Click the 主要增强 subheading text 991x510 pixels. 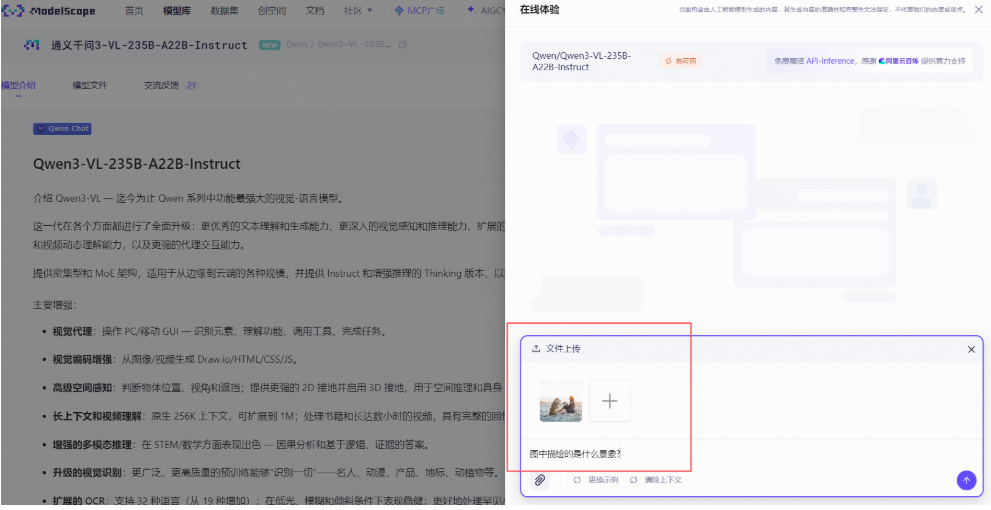coord(54,305)
